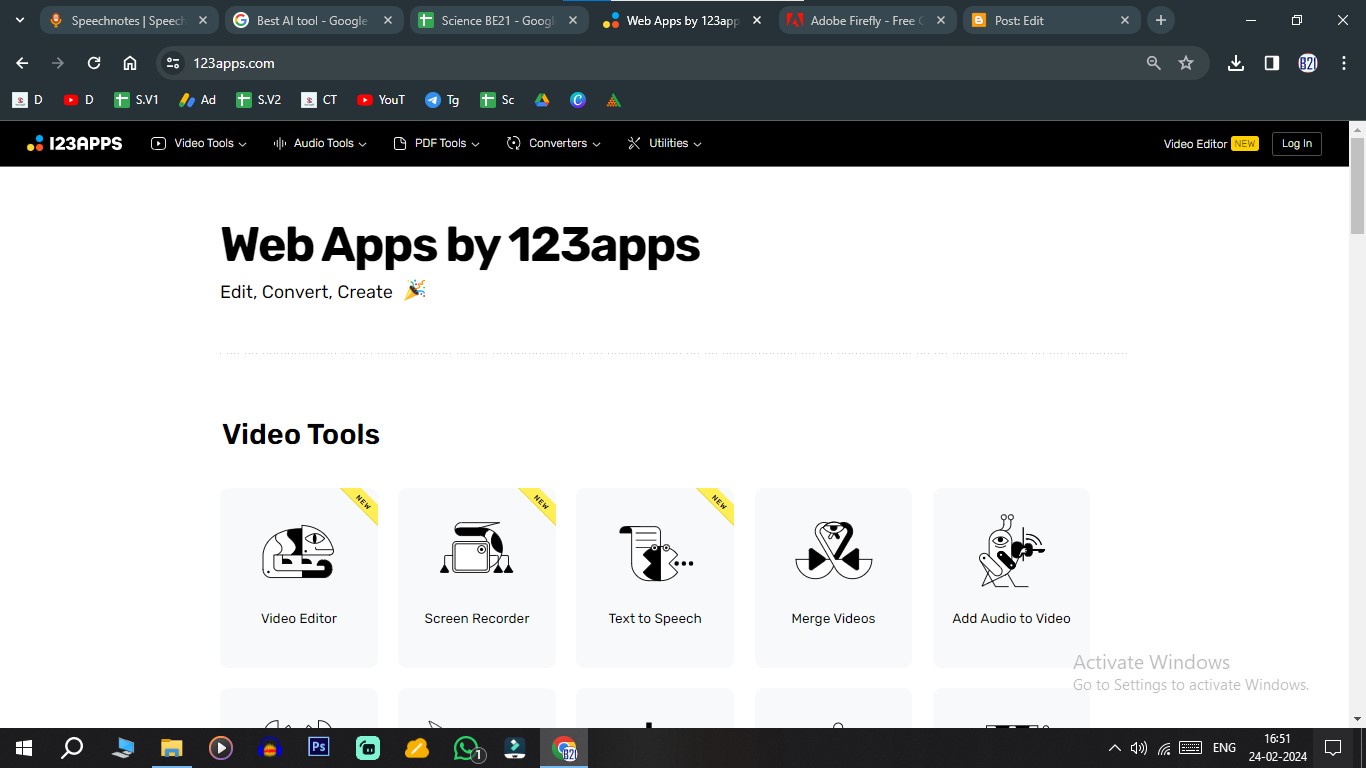Click the ENG language indicator
1366x768 pixels.
pyautogui.click(x=1224, y=748)
